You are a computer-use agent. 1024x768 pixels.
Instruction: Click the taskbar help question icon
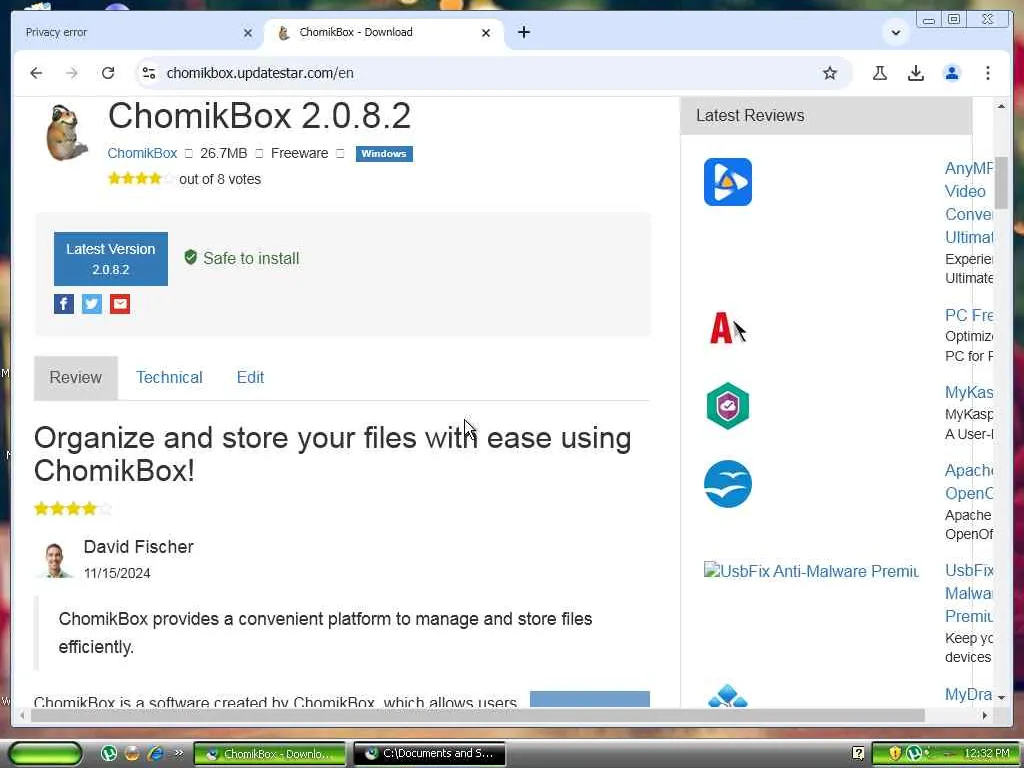[858, 754]
